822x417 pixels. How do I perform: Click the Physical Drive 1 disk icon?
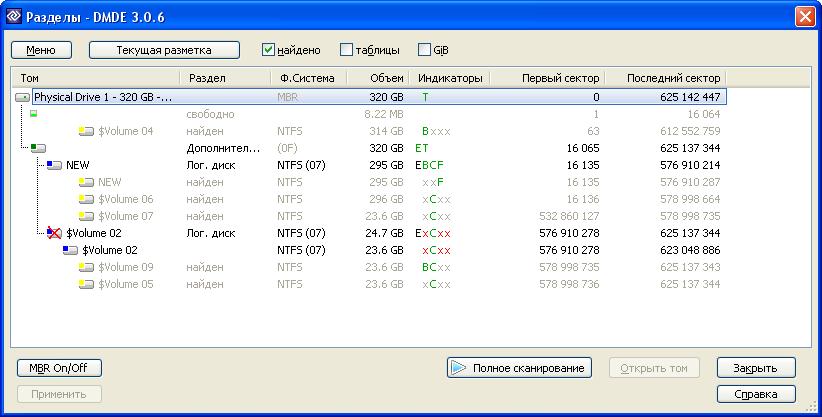tap(23, 98)
